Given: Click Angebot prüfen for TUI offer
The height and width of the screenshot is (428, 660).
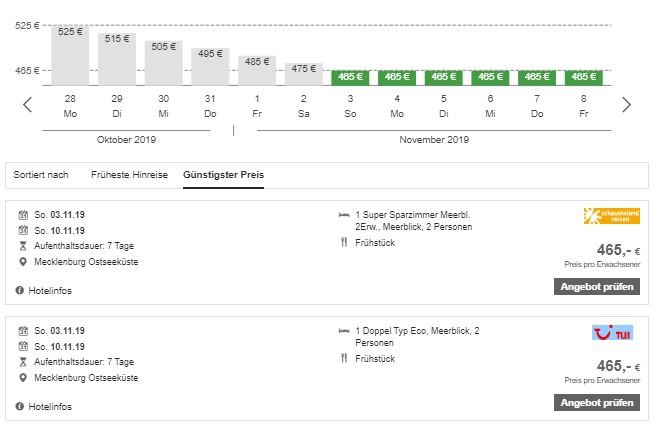Looking at the screenshot, I should [596, 403].
